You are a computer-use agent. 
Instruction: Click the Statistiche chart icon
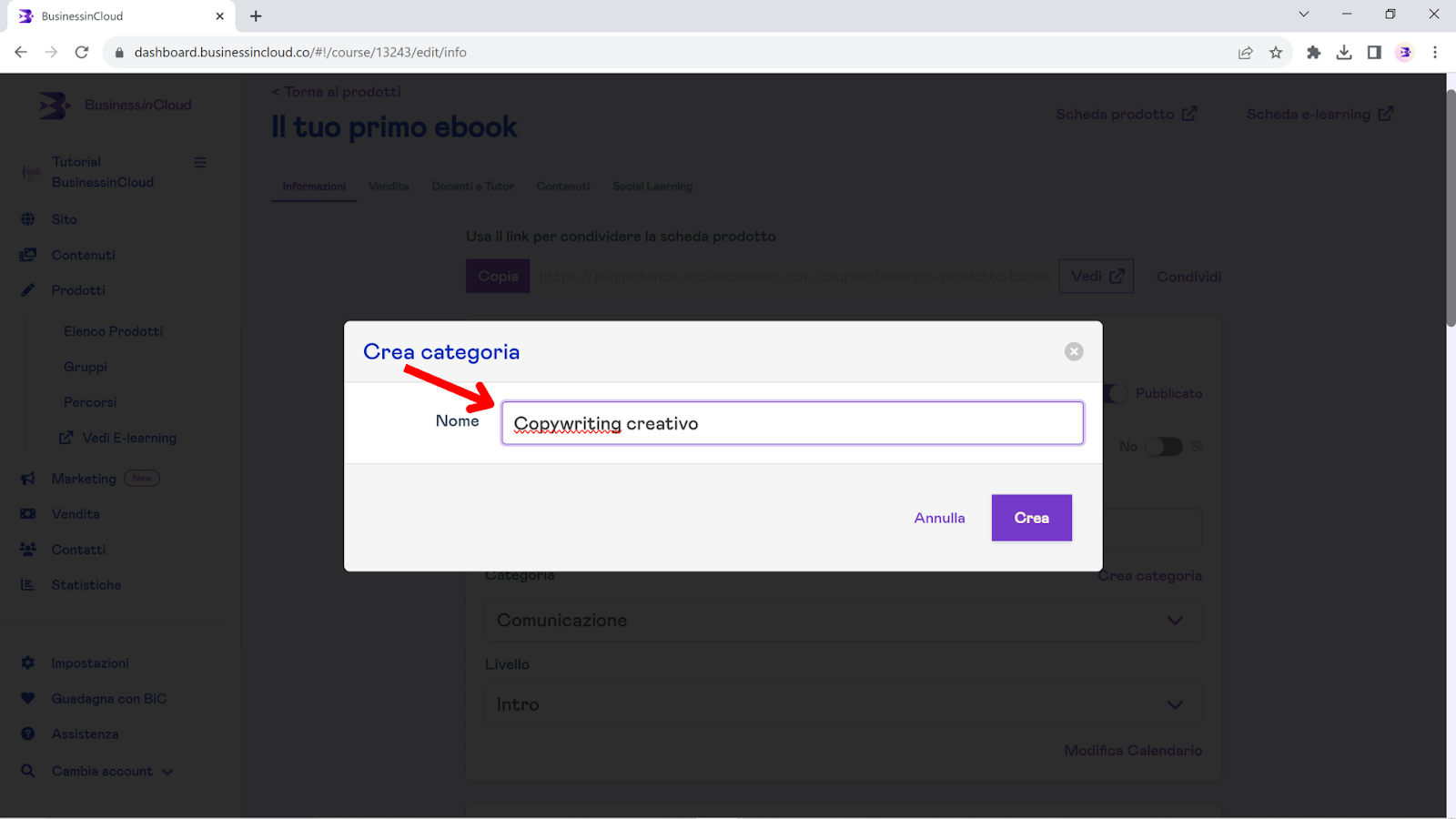click(x=28, y=585)
